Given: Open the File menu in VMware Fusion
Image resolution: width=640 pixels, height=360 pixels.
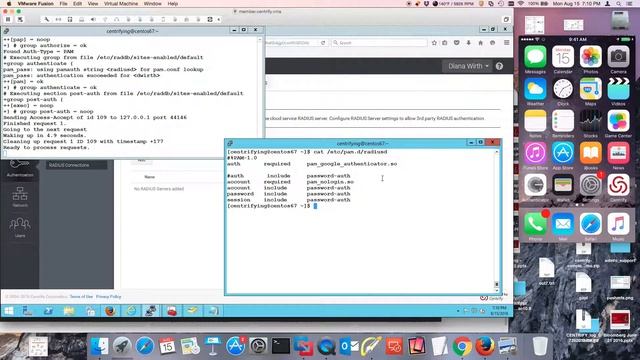Looking at the screenshot, I should pyautogui.click(x=63, y=3).
